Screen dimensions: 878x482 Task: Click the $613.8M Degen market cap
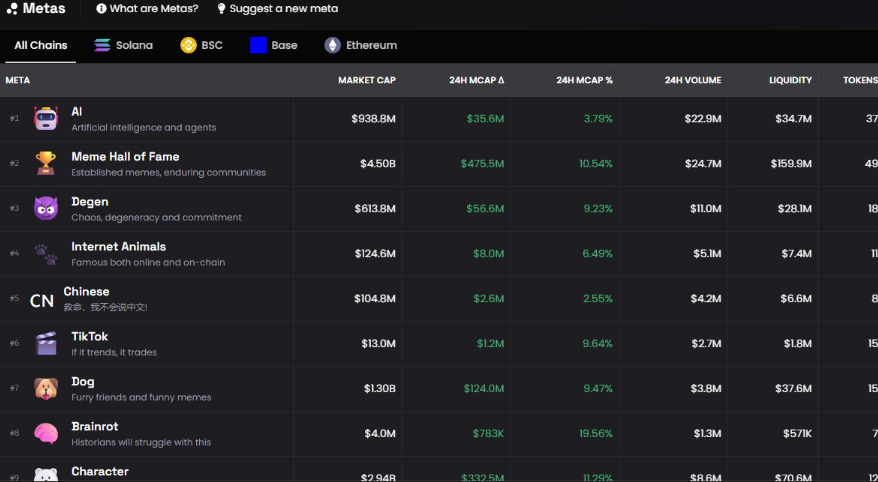point(375,208)
